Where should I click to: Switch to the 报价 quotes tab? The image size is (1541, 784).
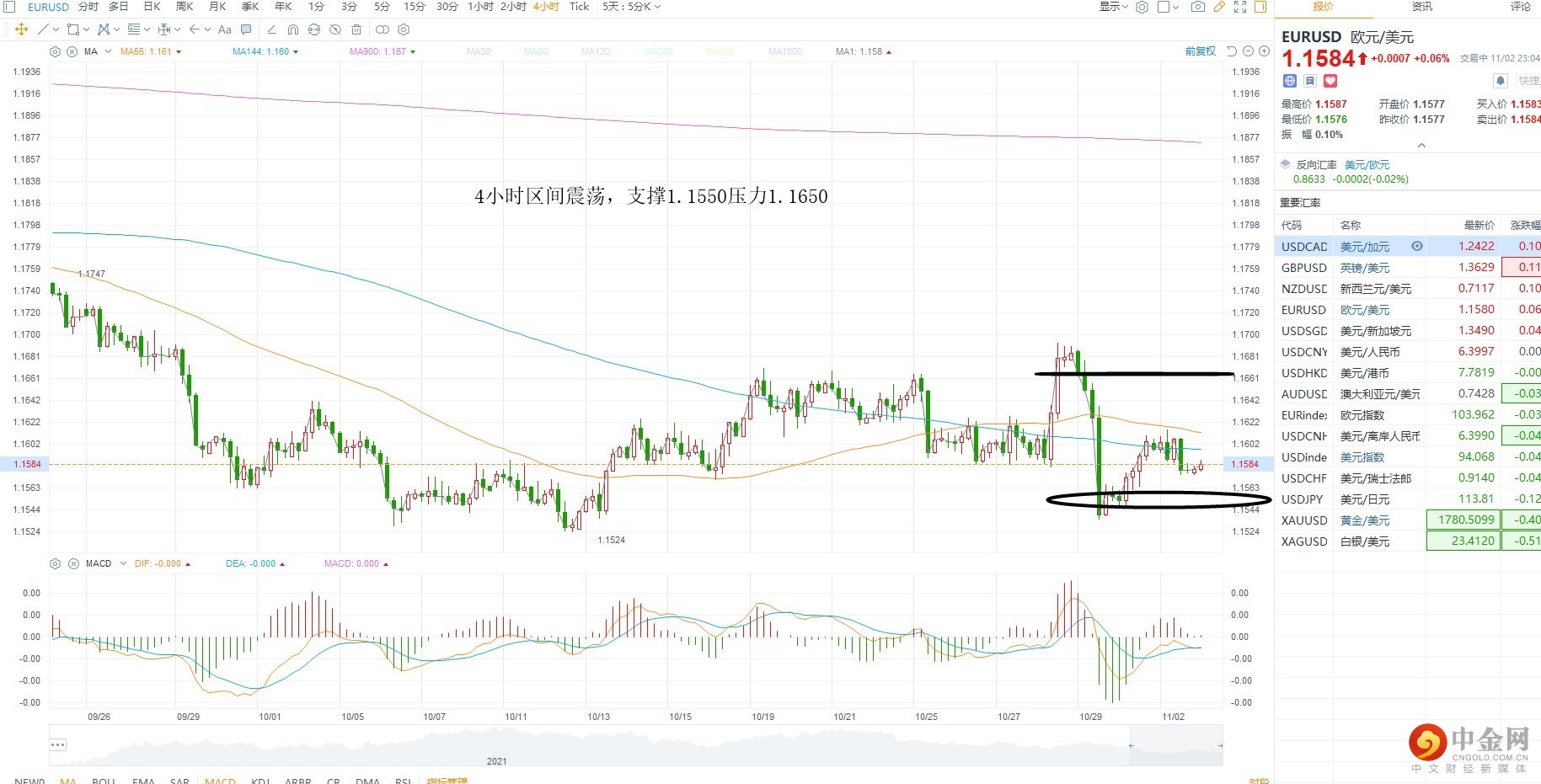pyautogui.click(x=1324, y=7)
